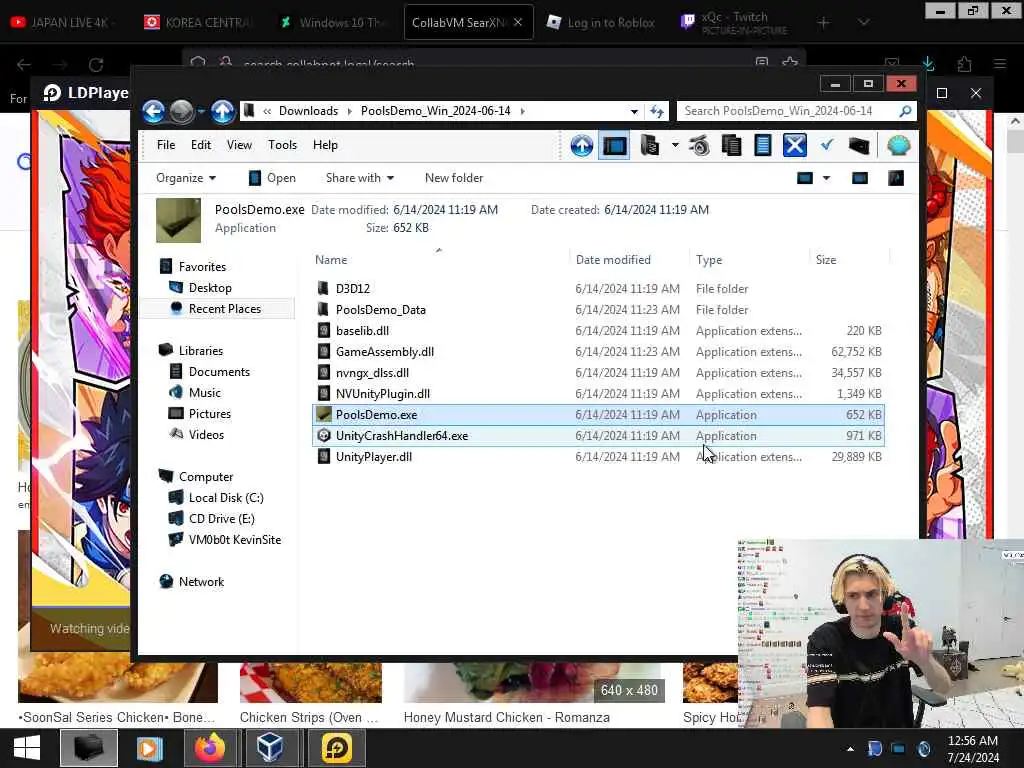Click the black drive-shaped icon in the toolbar

(x=859, y=146)
